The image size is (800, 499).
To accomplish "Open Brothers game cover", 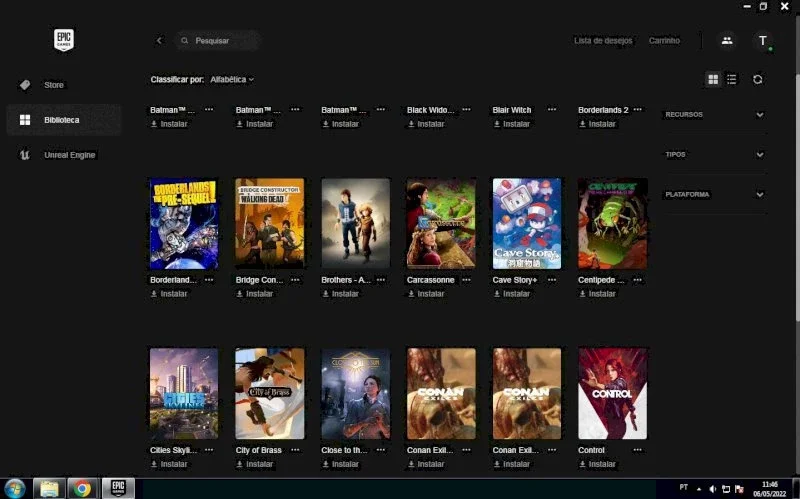I will tap(356, 223).
